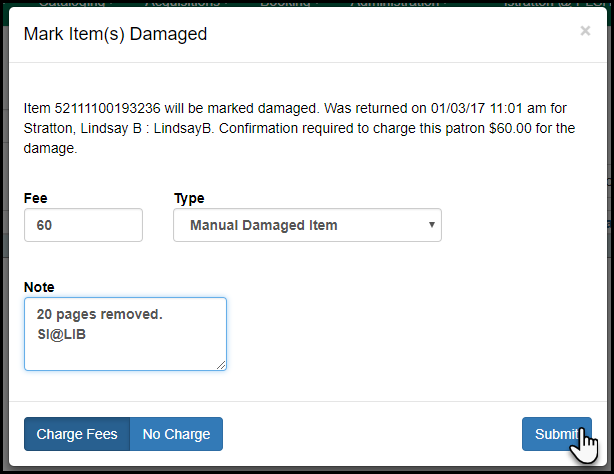Screen dimensions: 614x474
Task: Click the "Type" field label
Action: click(x=189, y=199)
